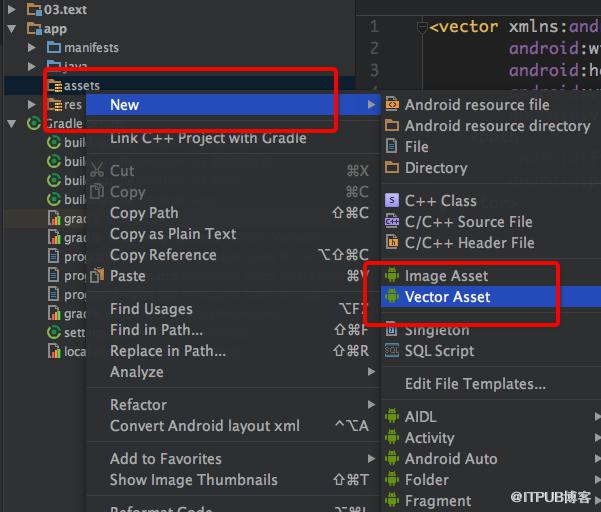Select the sett... Gradle file icon
The image size is (601, 512).
click(x=54, y=332)
